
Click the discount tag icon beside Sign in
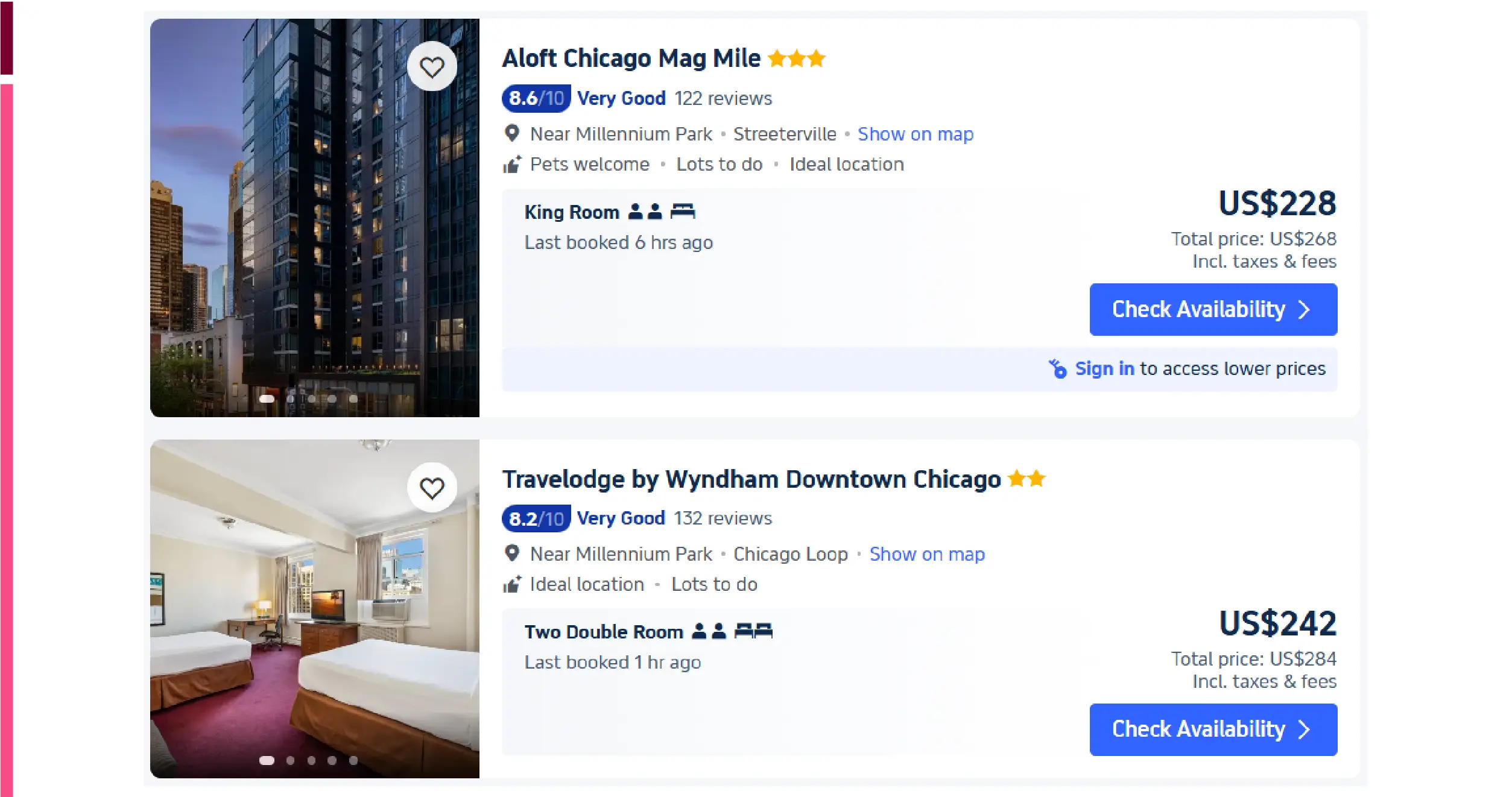tap(1058, 368)
